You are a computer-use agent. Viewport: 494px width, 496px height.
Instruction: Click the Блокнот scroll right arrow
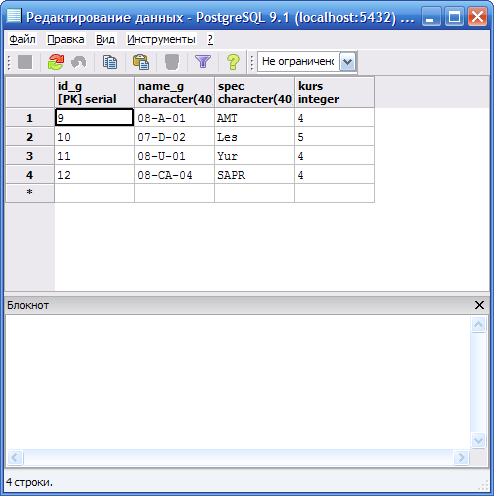click(461, 457)
